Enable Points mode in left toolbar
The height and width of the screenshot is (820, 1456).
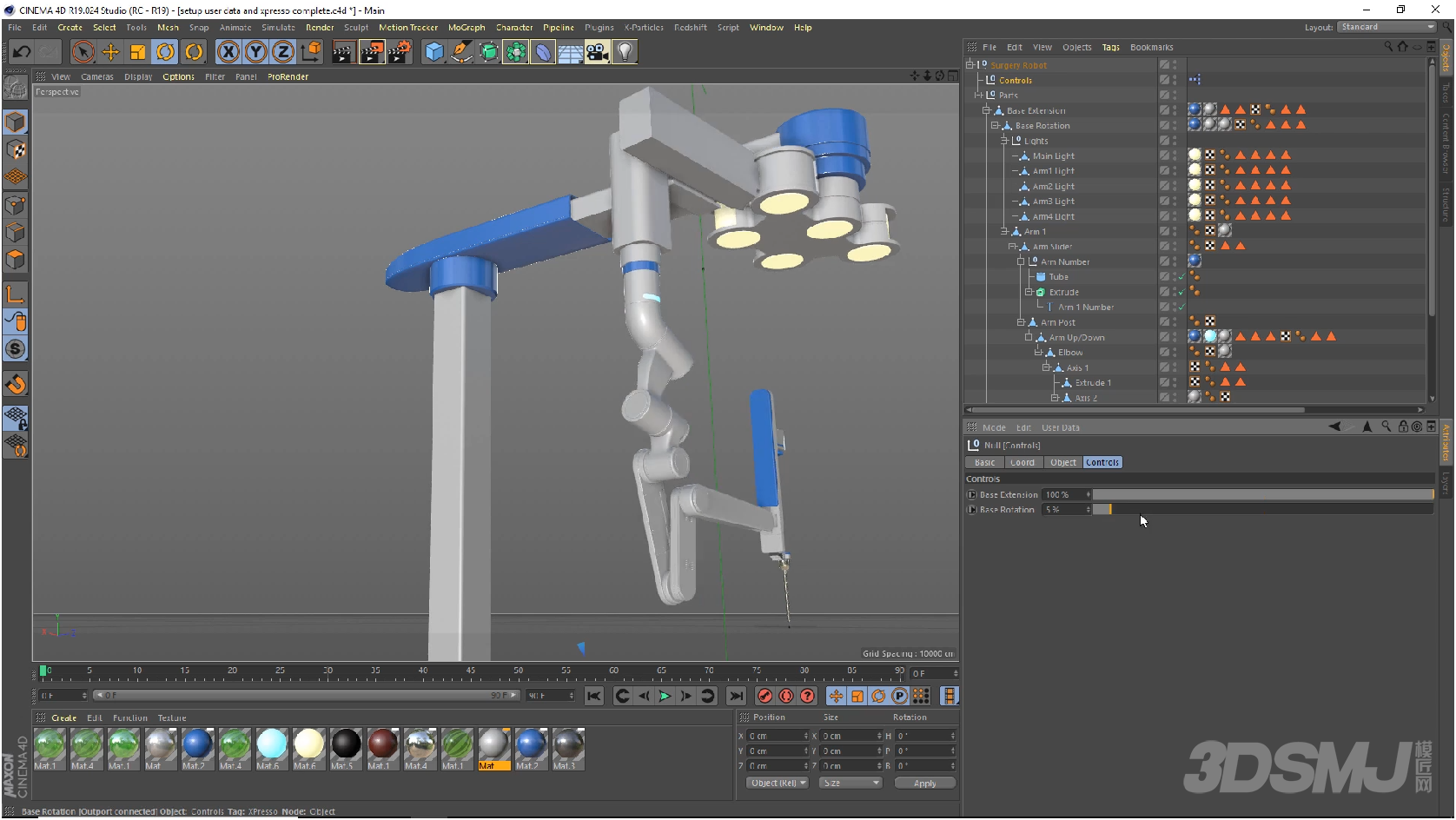[16, 205]
